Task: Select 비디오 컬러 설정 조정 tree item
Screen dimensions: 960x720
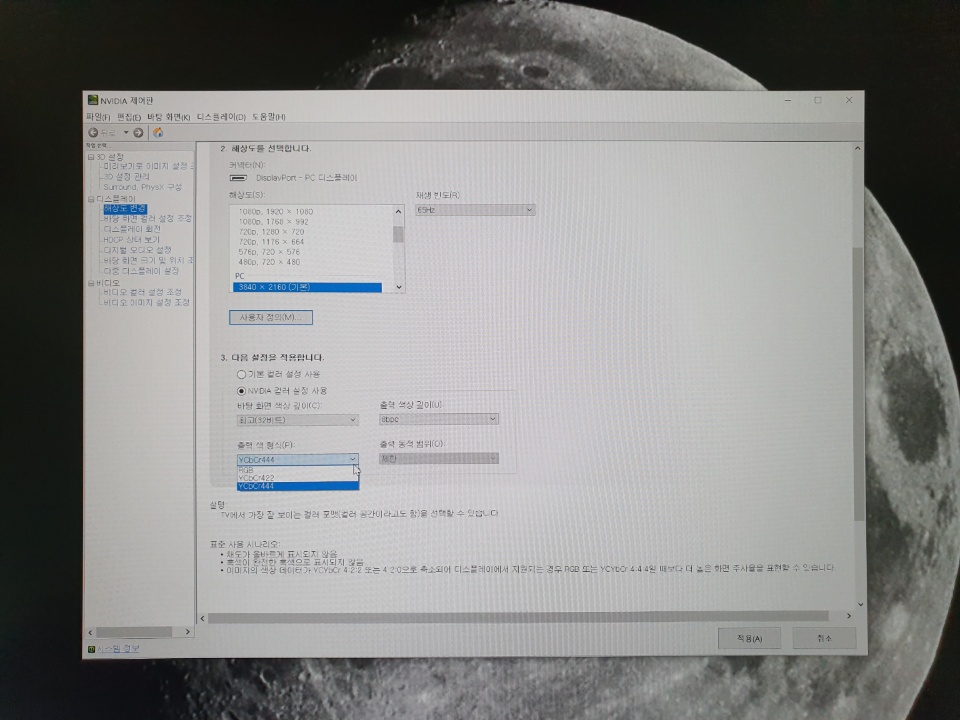Action: (x=142, y=292)
